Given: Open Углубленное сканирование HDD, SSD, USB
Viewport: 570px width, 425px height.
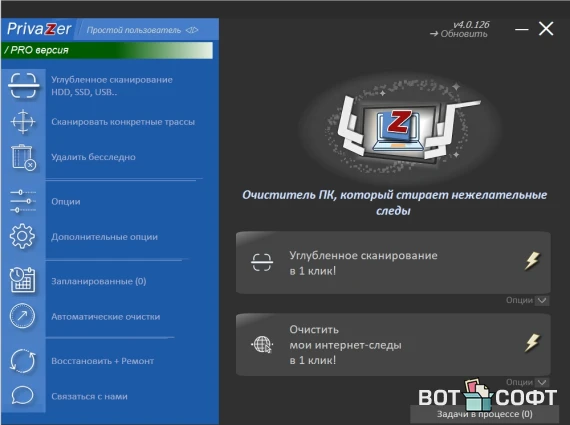Looking at the screenshot, I should [x=112, y=86].
